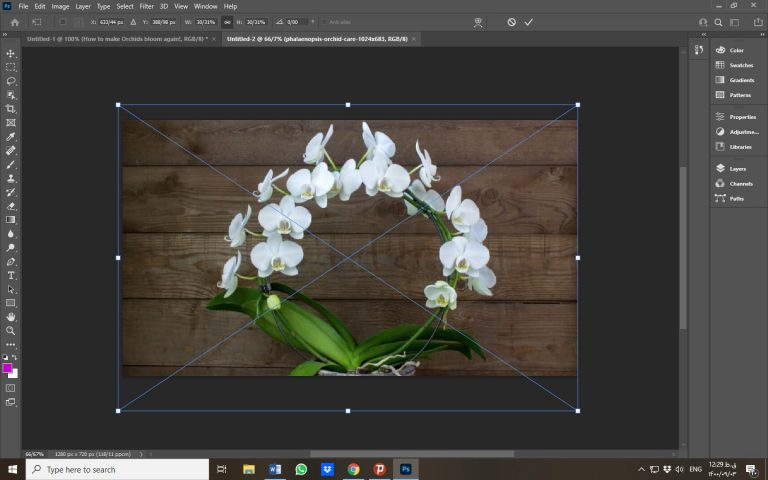Viewport: 768px width, 480px height.
Task: Select the Eraser tool
Action: 11,206
